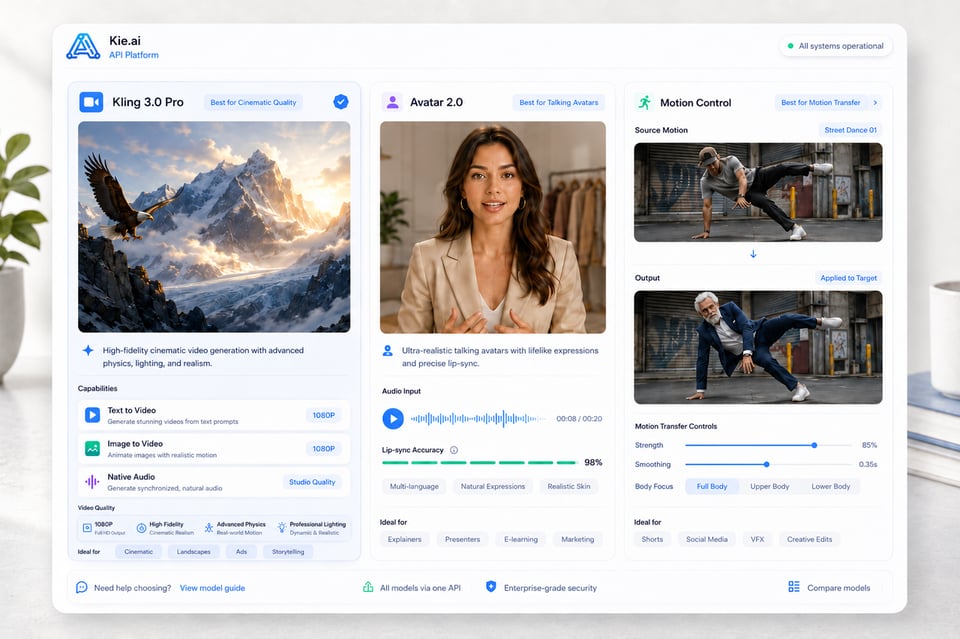The height and width of the screenshot is (639, 960).
Task: Play the audio input sample
Action: 393,419
